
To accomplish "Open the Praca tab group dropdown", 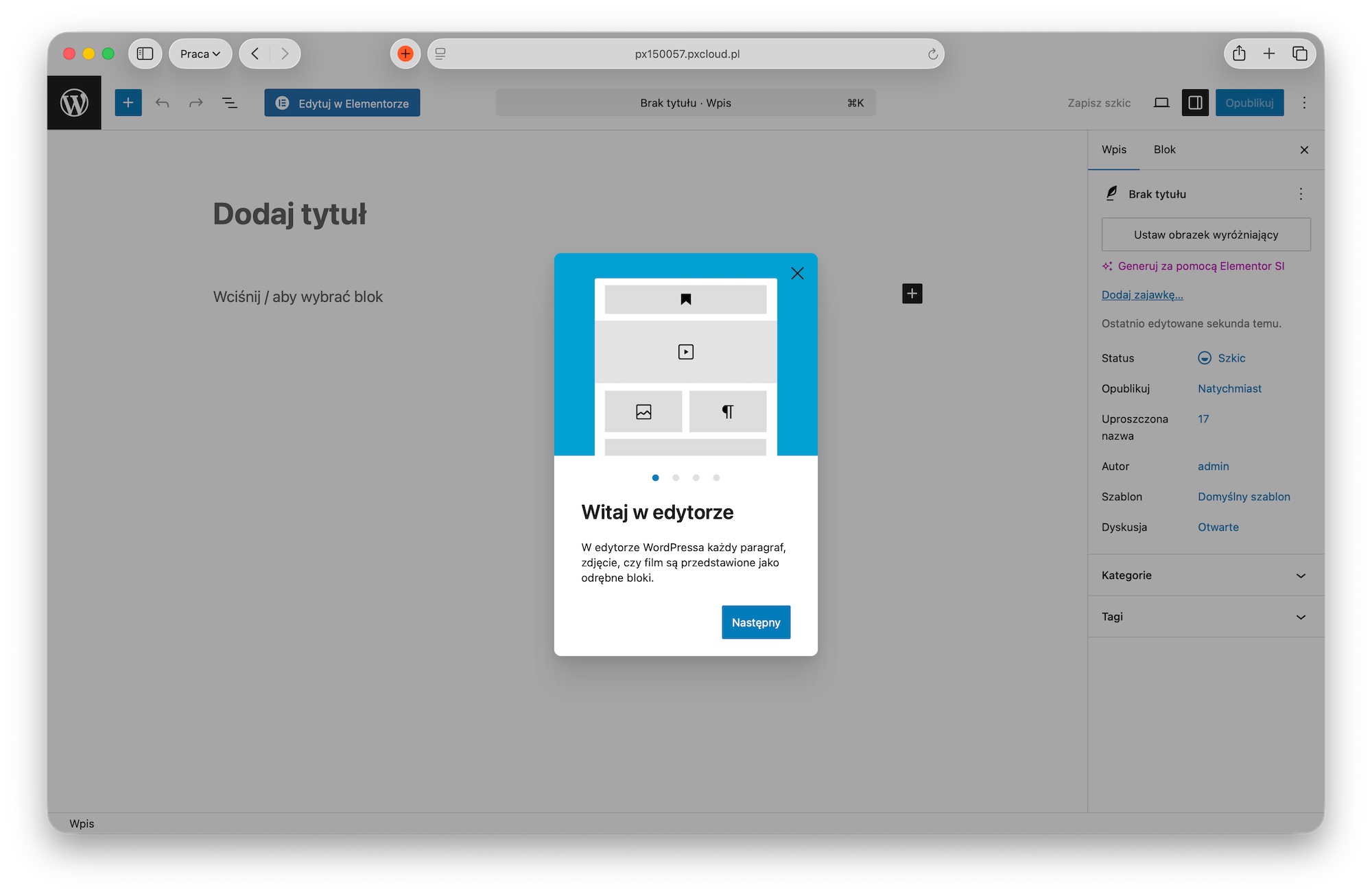I will pos(200,54).
